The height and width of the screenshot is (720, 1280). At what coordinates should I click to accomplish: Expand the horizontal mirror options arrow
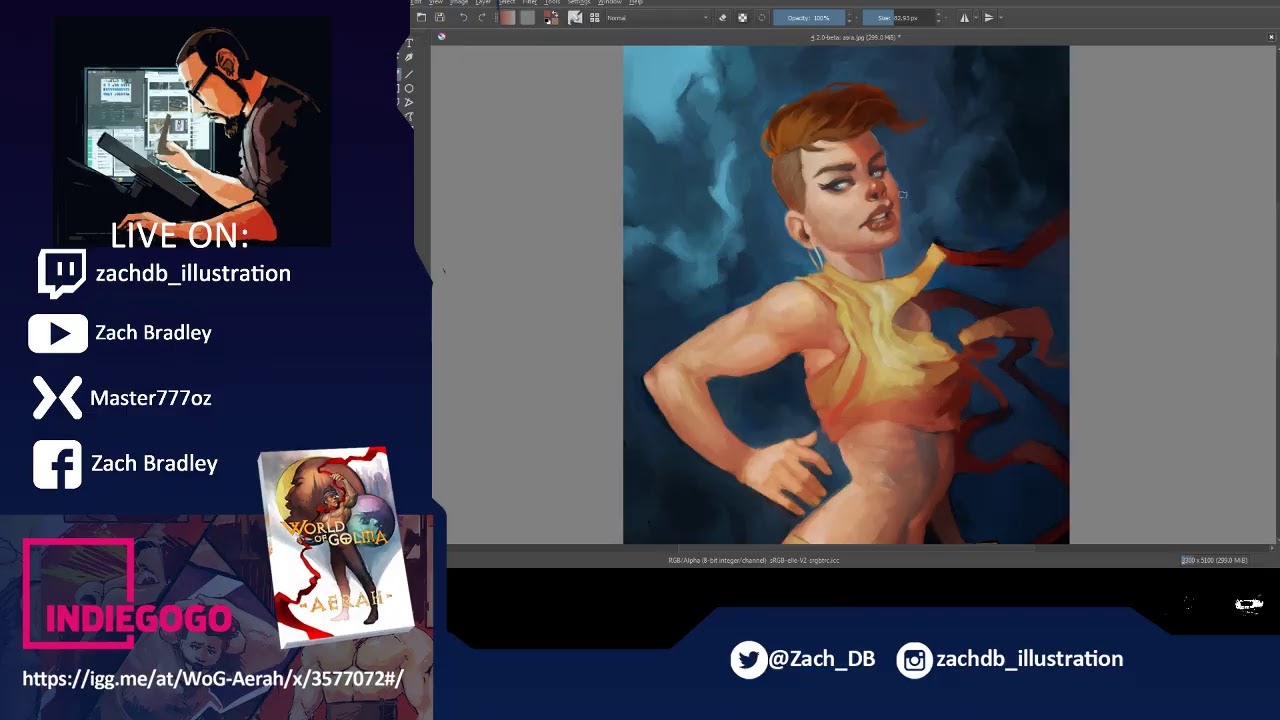[976, 17]
